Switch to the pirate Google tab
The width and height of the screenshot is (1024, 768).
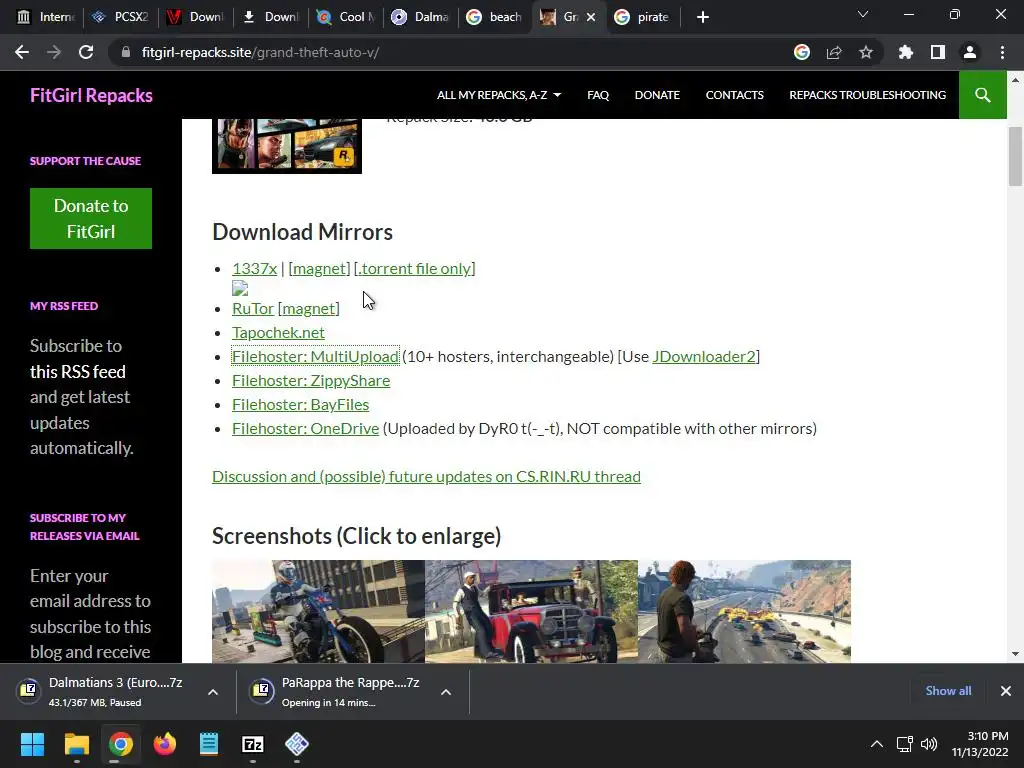click(x=643, y=17)
